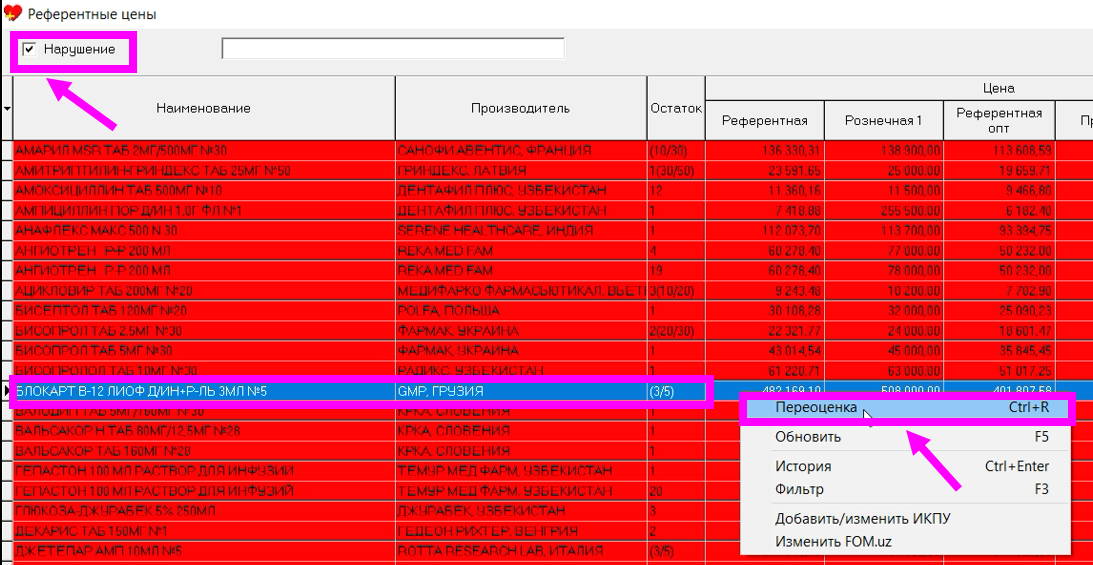
Task: Select row ВАЛЬСАКОР ТАБ 160МГ №28
Action: tap(204, 451)
